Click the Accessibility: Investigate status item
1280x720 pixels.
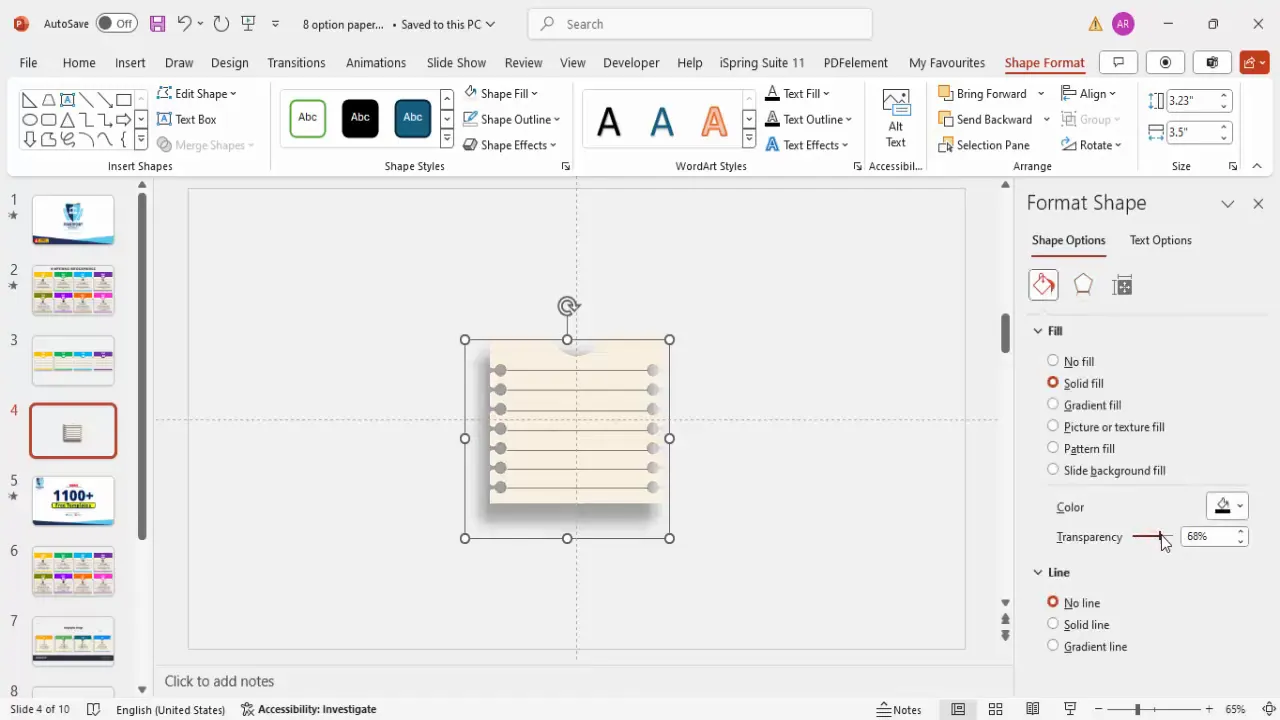click(309, 709)
